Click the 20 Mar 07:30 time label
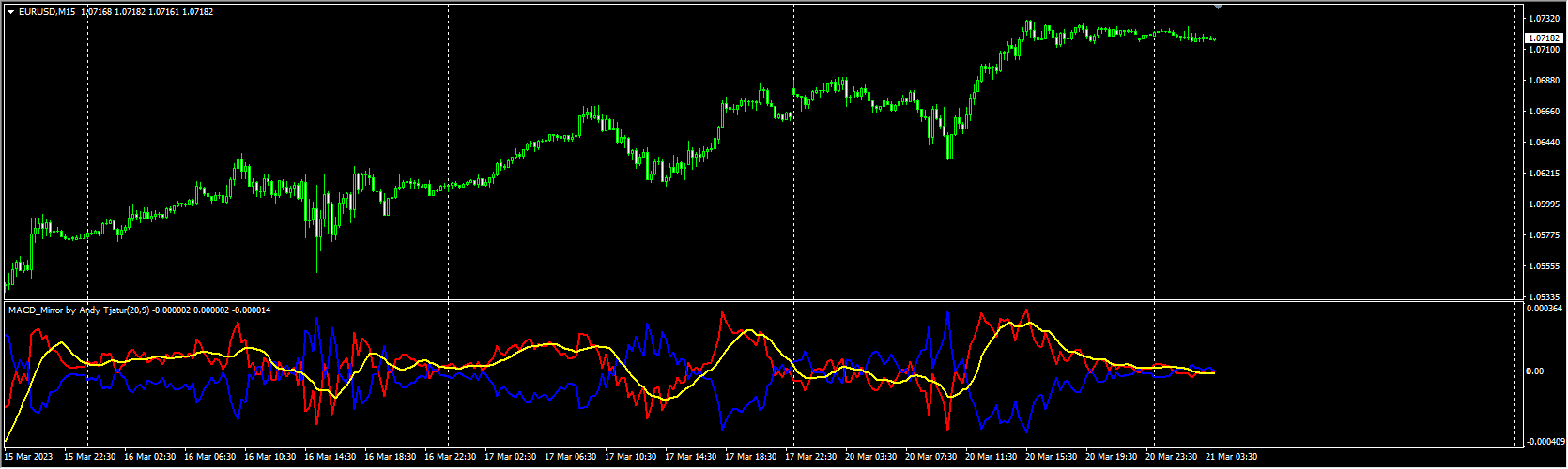Screen dimensions: 1568x469 (931, 457)
